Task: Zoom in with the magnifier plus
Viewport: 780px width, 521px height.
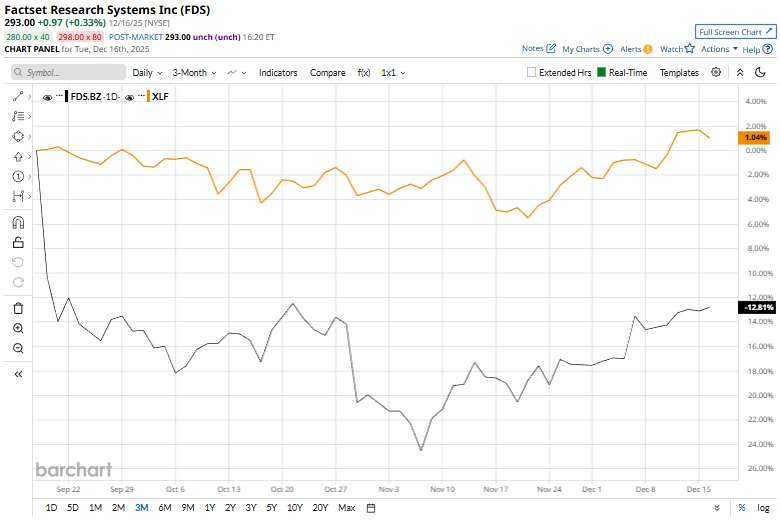Action: click(18, 328)
